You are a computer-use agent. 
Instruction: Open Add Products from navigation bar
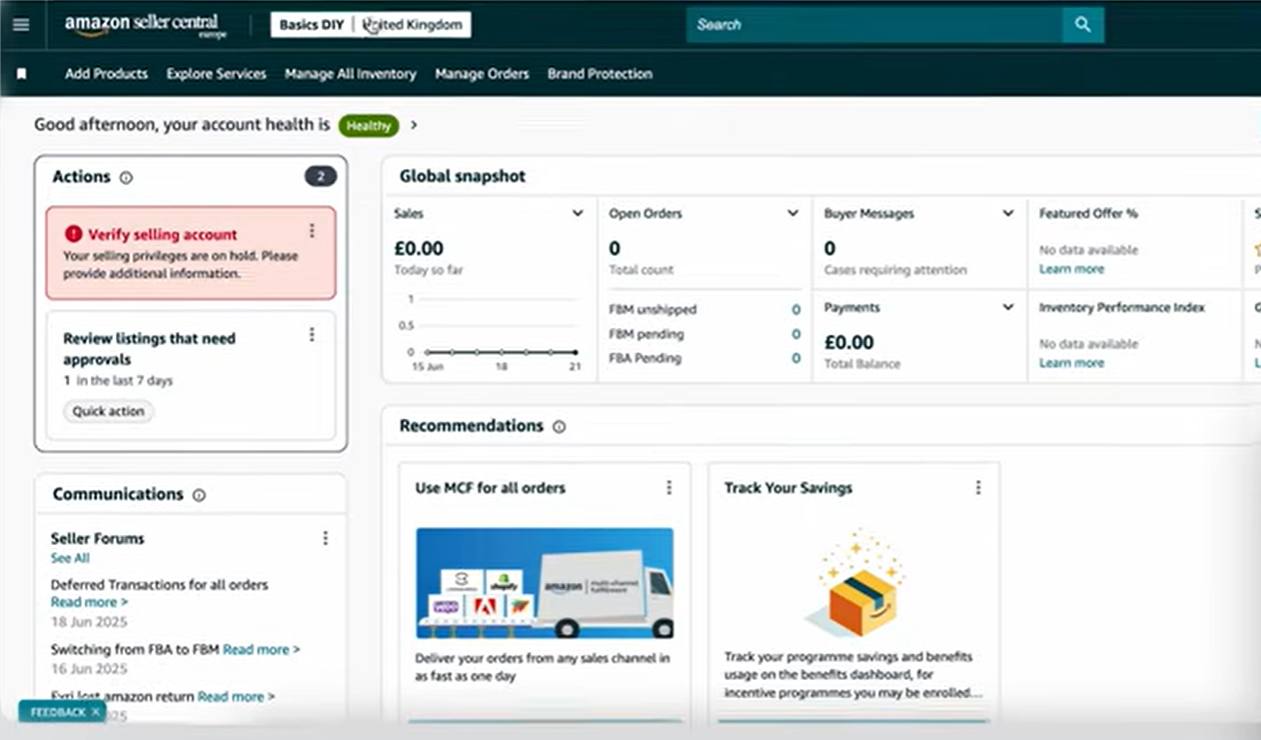(x=106, y=74)
